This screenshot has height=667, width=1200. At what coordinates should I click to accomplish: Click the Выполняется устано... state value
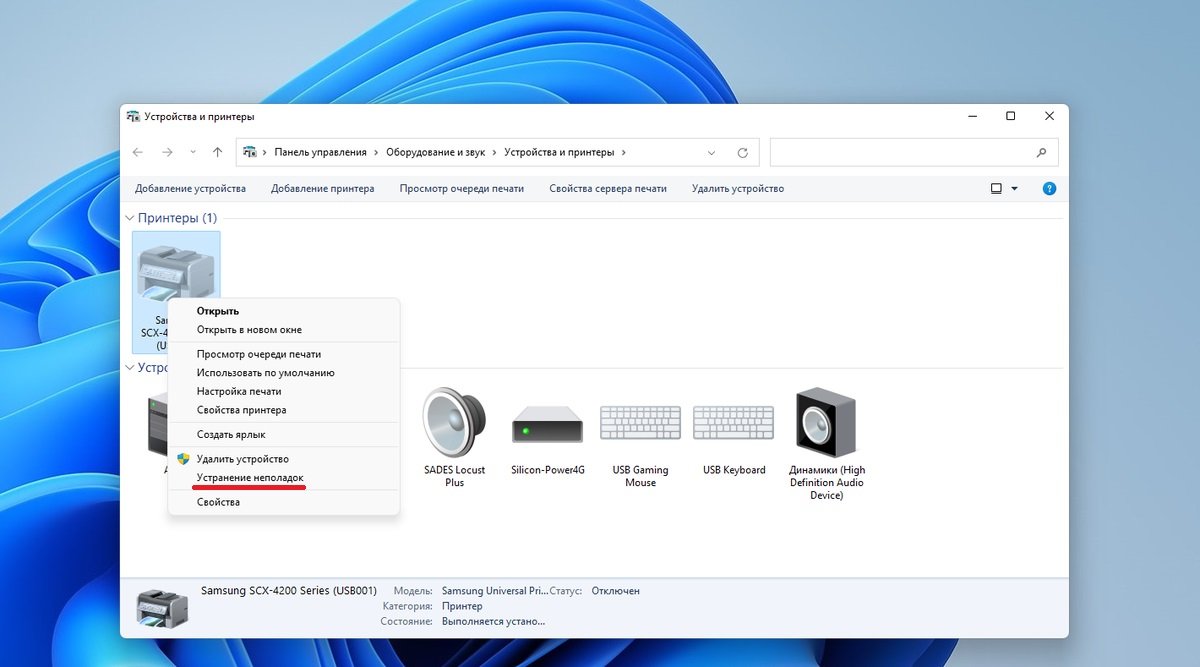[494, 621]
